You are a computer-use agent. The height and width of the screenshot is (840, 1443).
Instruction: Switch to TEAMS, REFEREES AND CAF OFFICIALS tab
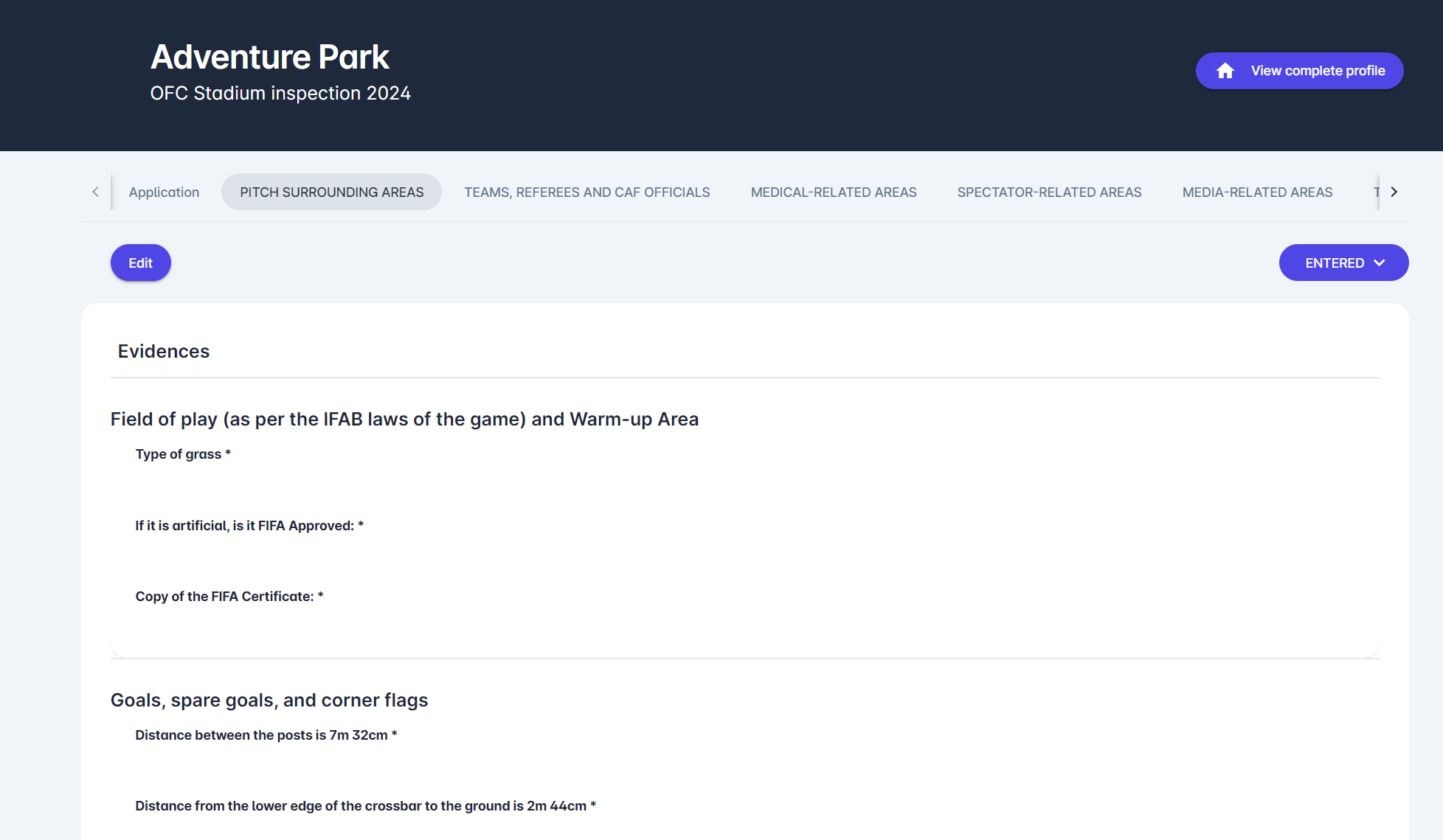586,192
